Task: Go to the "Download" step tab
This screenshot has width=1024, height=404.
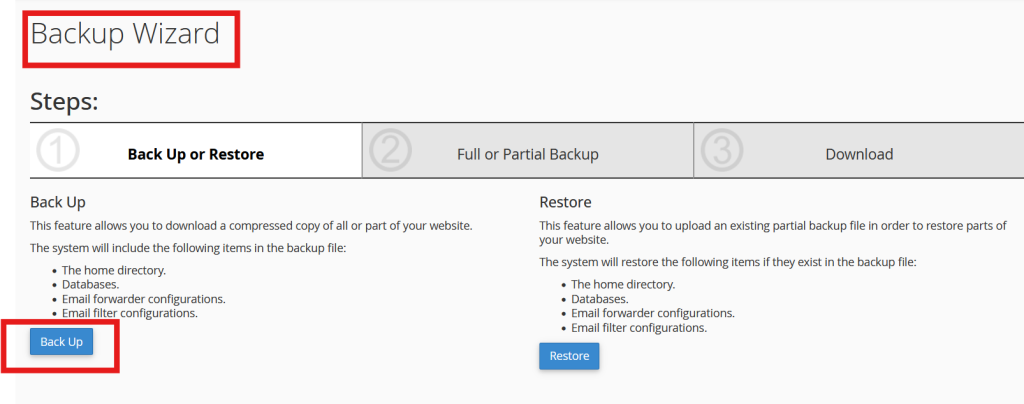Action: [x=859, y=154]
